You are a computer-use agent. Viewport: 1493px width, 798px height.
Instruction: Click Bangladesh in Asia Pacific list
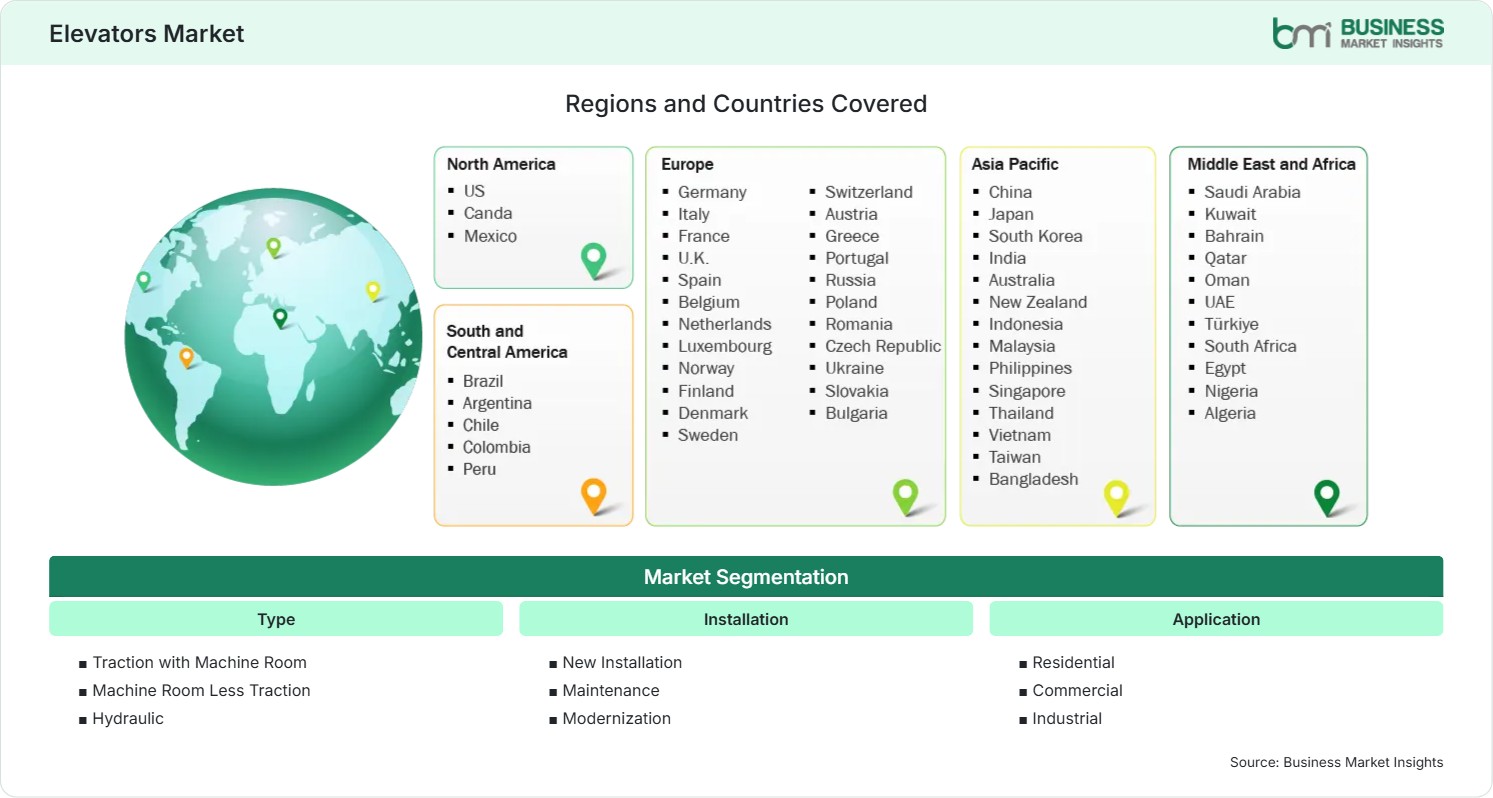1034,479
